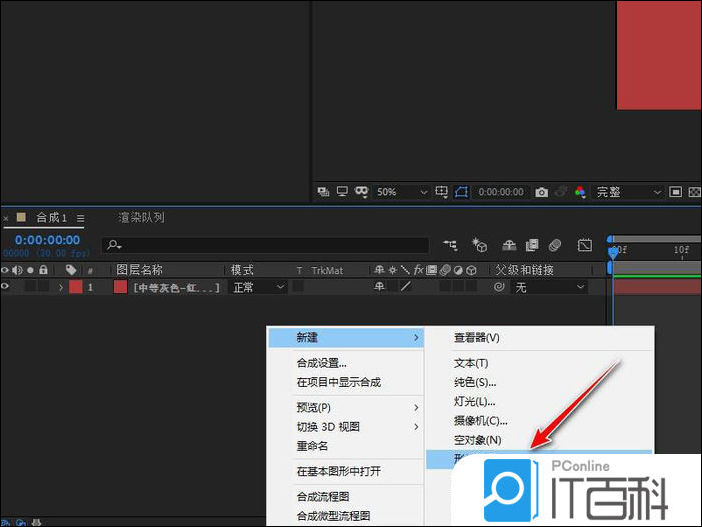
Task: Switch to the 渲染队列 tab
Action: click(x=141, y=218)
